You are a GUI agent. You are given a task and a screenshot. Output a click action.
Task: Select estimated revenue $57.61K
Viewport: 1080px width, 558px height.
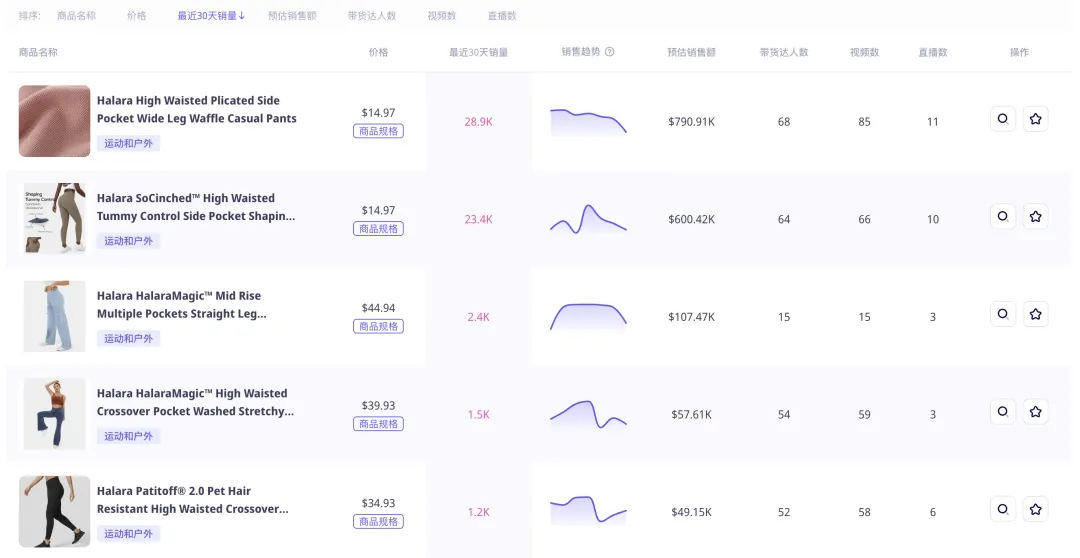pyautogui.click(x=692, y=415)
